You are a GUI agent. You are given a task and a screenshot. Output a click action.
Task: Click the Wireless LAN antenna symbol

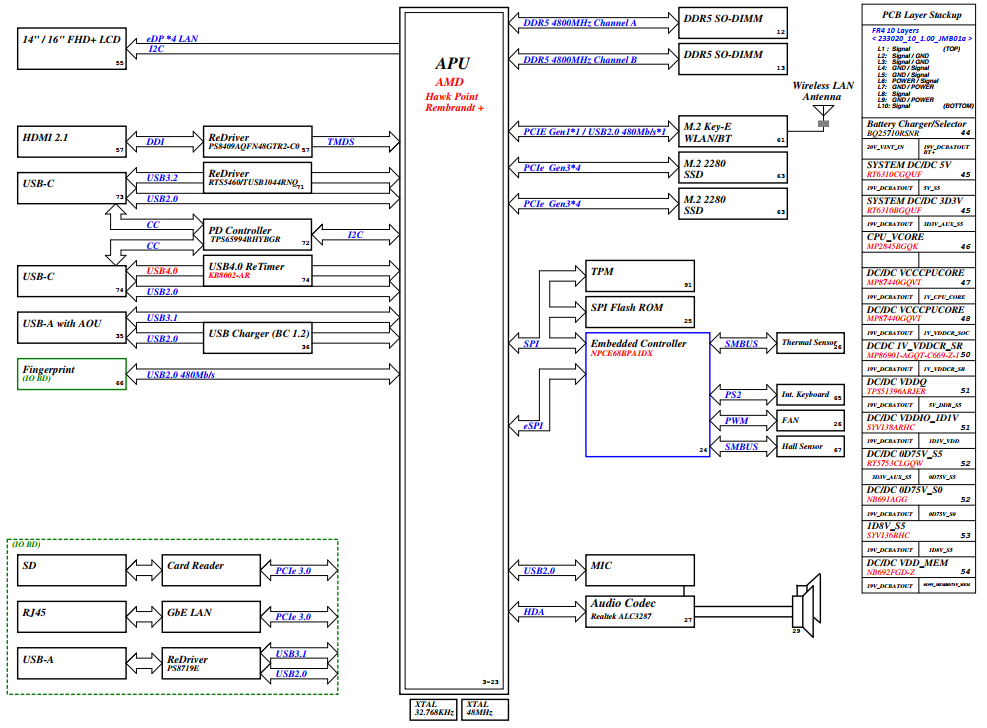[x=823, y=116]
